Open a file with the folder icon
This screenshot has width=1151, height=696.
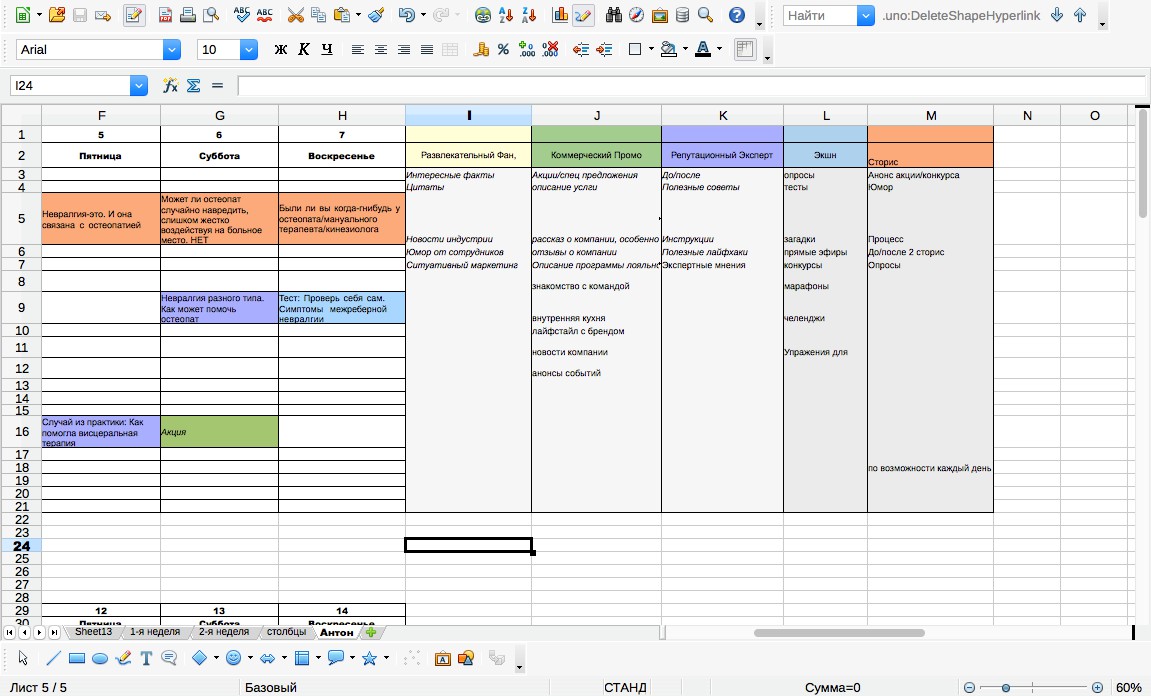(x=57, y=15)
